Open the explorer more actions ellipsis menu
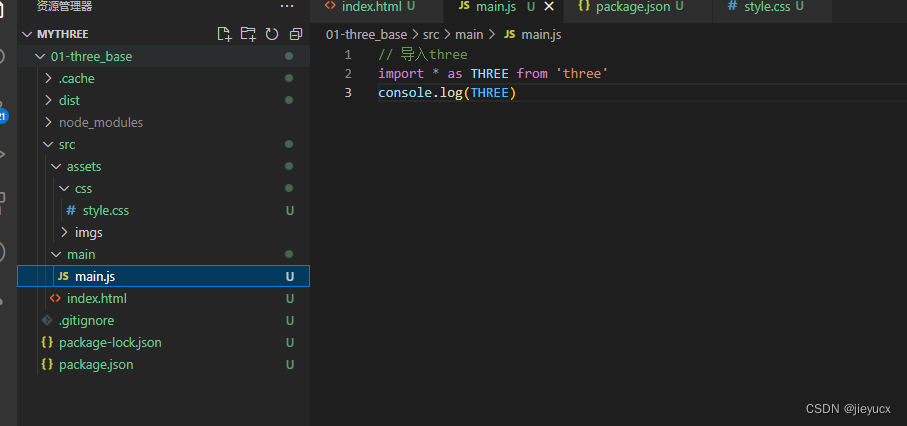 (x=287, y=6)
